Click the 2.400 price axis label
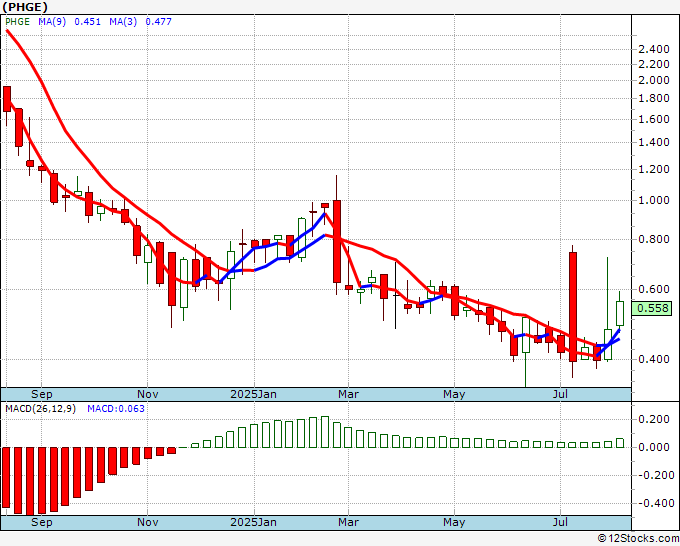680x546 pixels. tap(654, 49)
